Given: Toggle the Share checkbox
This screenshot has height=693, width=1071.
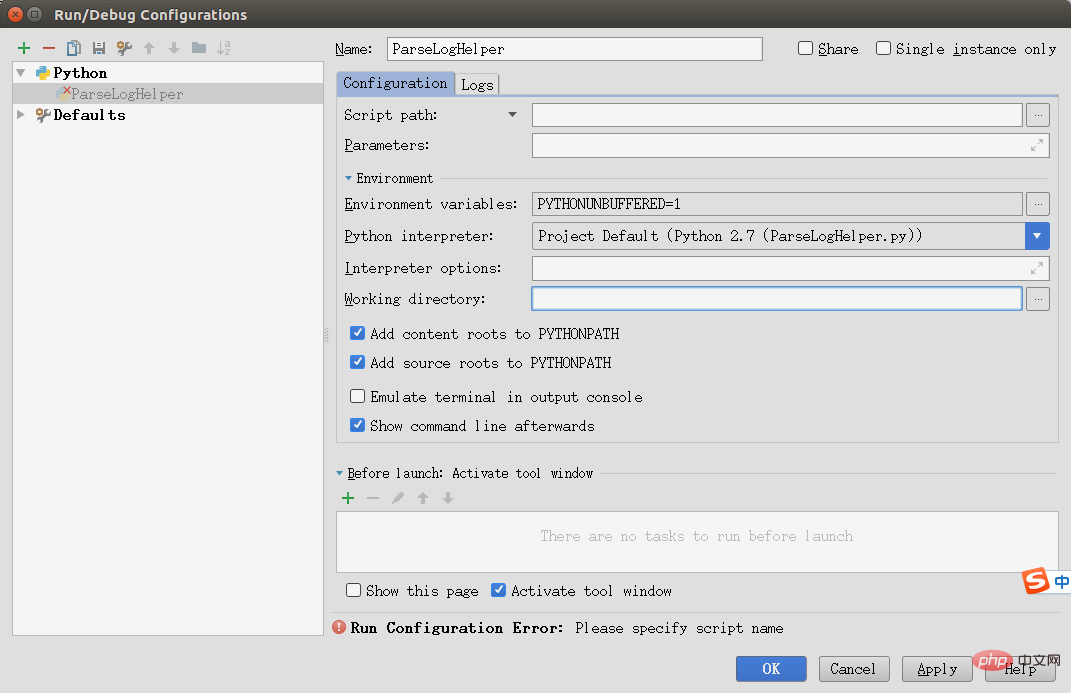Looking at the screenshot, I should pos(805,48).
